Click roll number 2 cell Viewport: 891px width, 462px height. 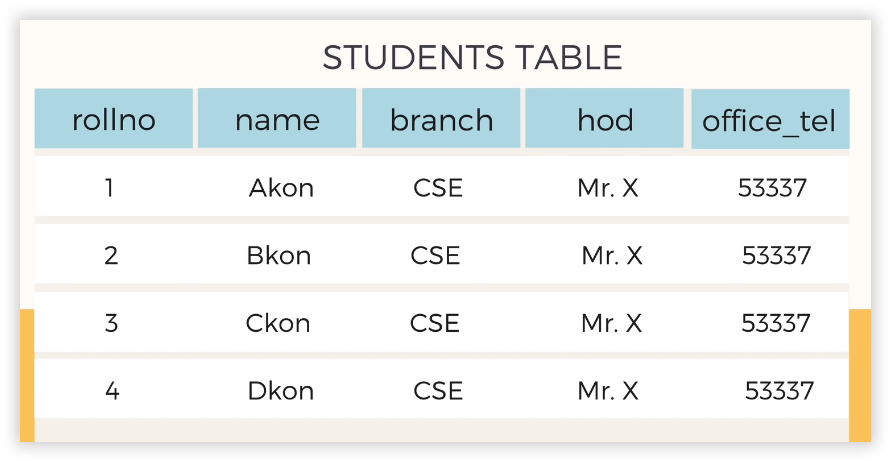(111, 255)
